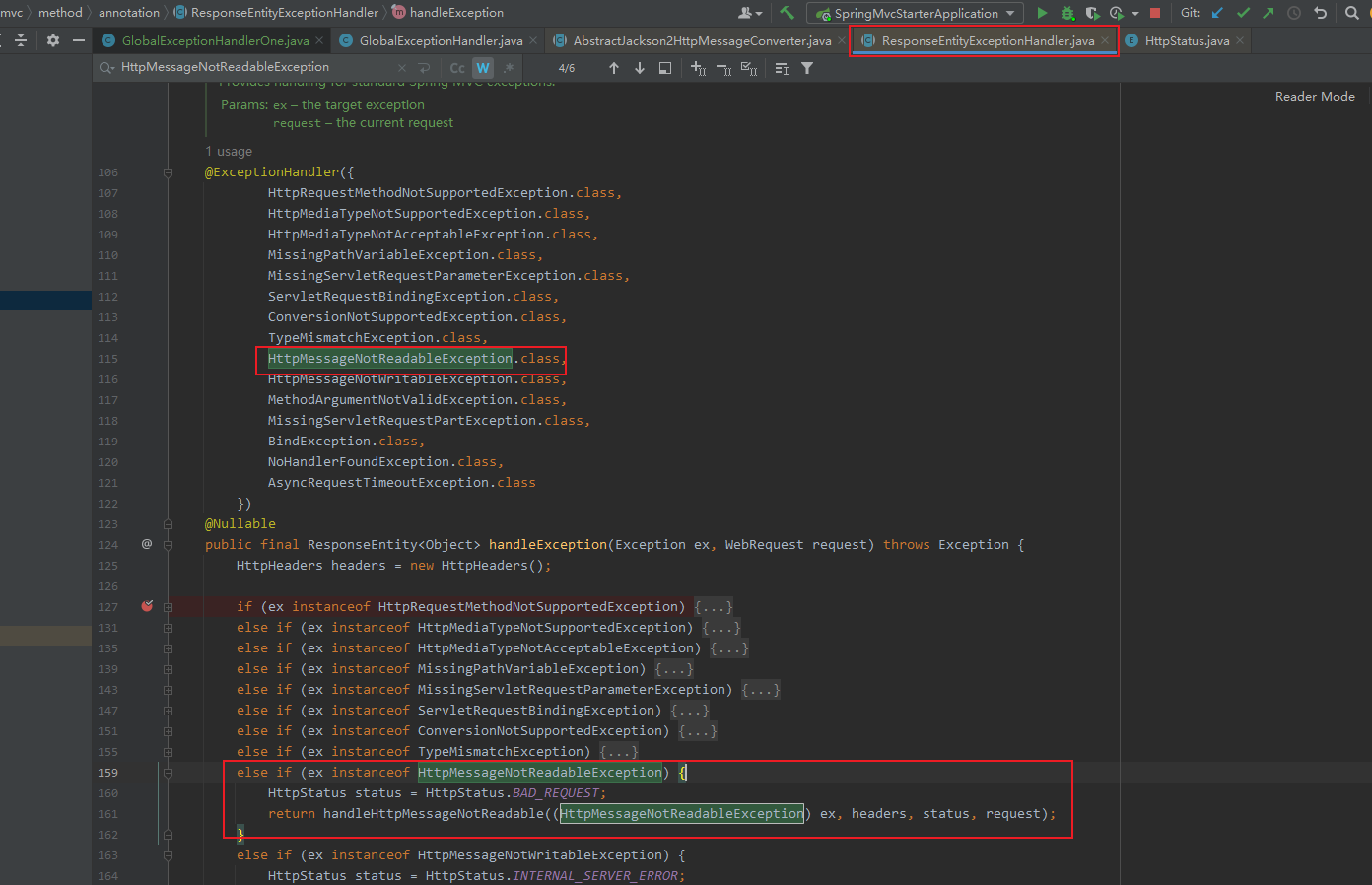This screenshot has height=885, width=1372.
Task: Toggle Words (W) option in find bar
Action: coord(482,68)
